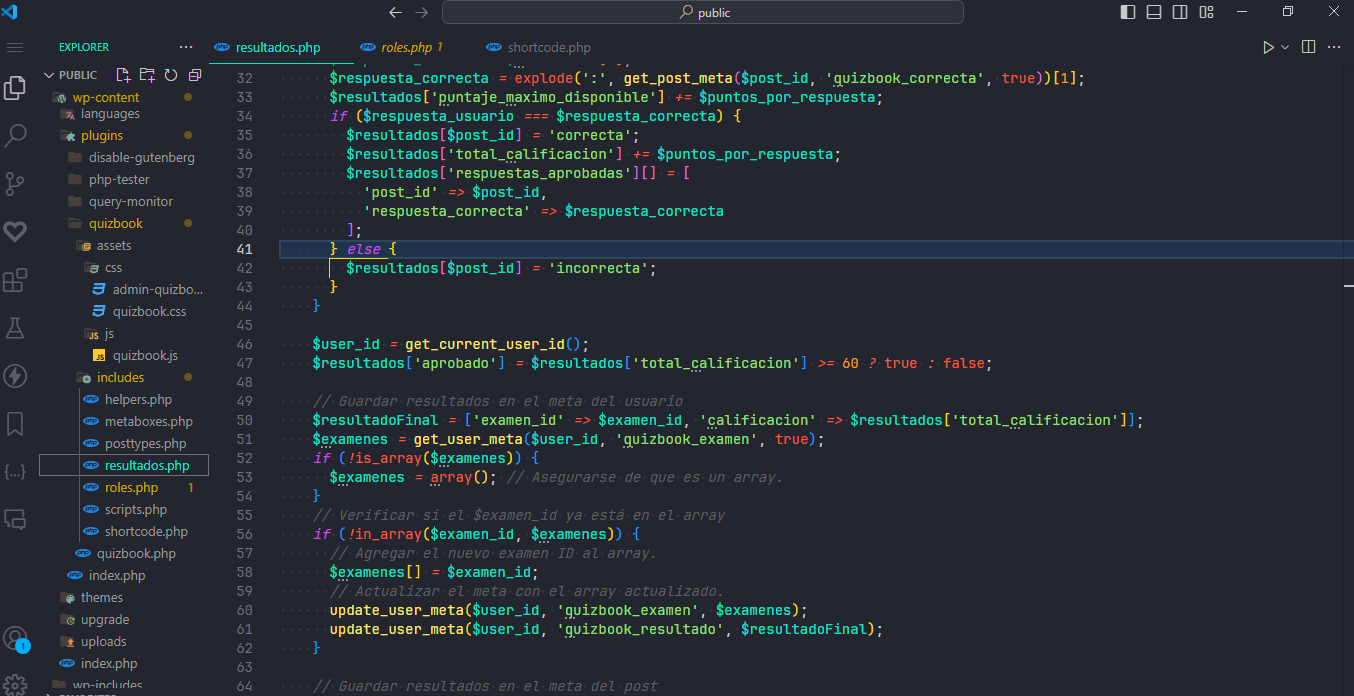Customize layout from title bar
Screen dimensions: 1354x696
point(1206,13)
